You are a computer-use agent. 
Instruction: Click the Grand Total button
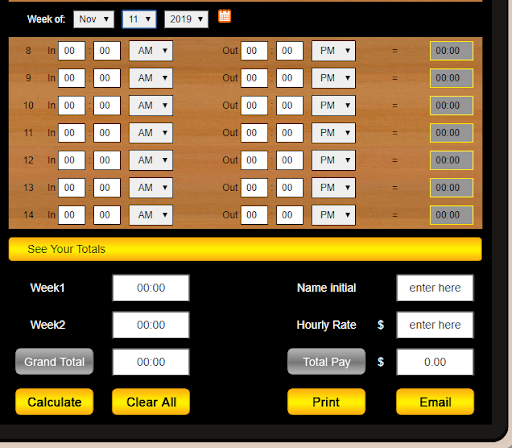pyautogui.click(x=54, y=362)
